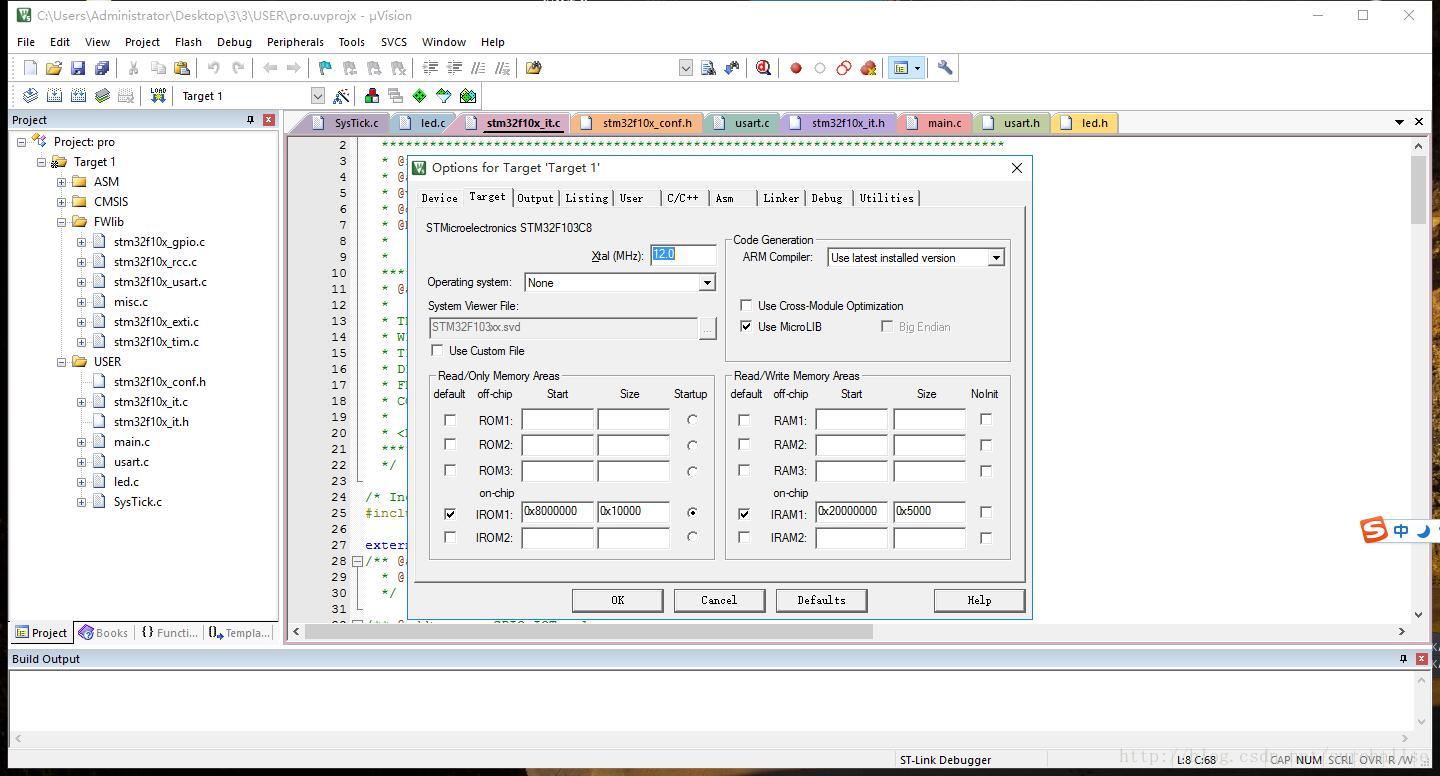
Task: Expand the main.c tree node
Action: tap(82, 442)
